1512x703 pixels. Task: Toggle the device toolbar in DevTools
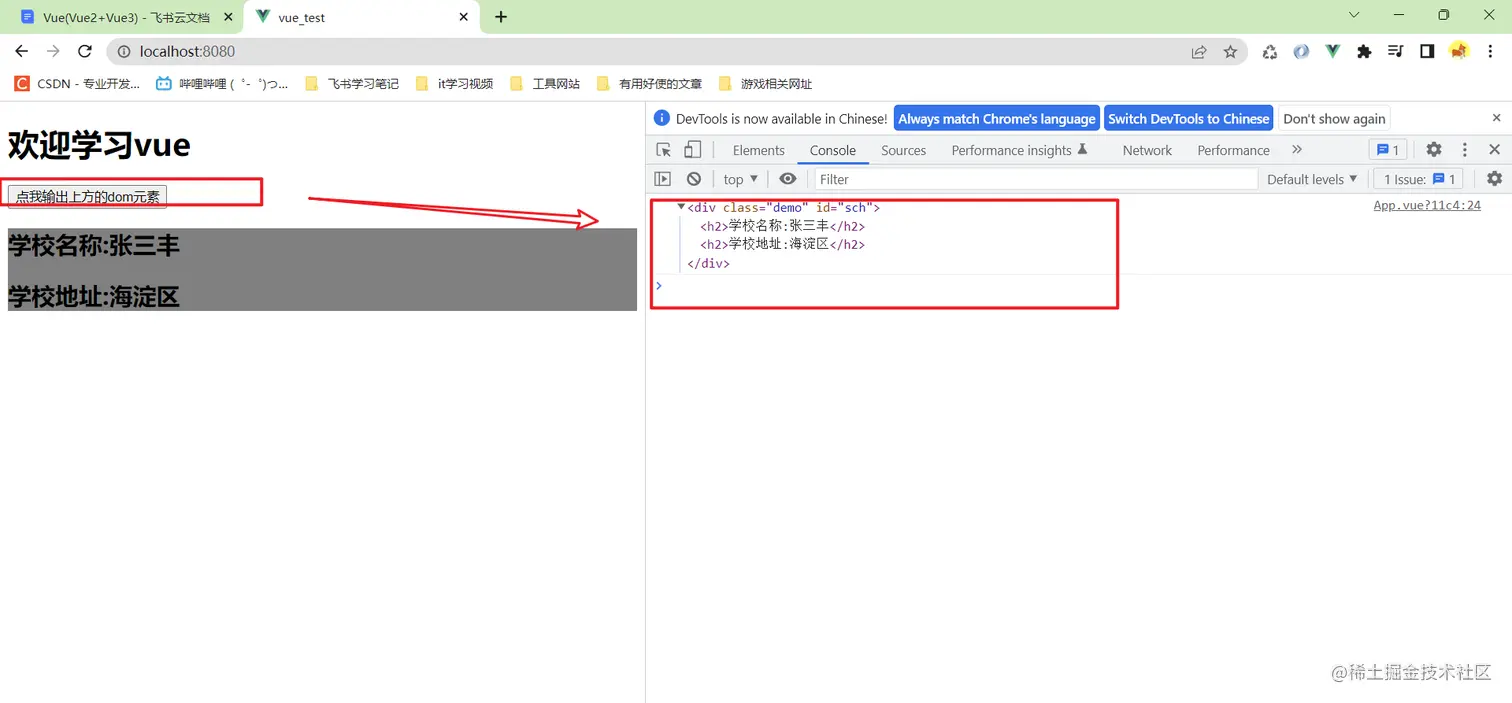(x=692, y=150)
